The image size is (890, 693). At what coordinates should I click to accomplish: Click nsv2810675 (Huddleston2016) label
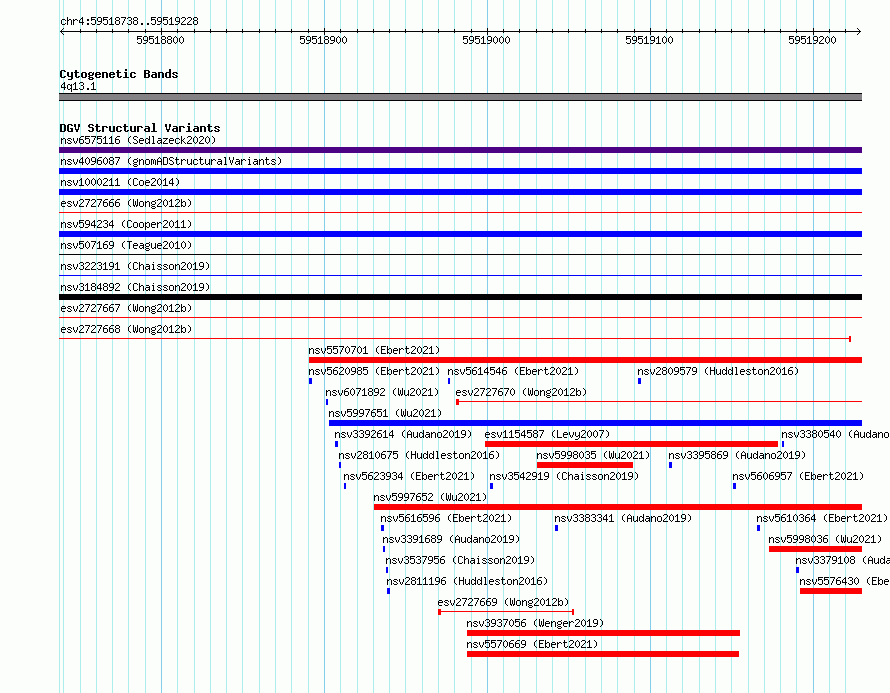pyautogui.click(x=419, y=455)
